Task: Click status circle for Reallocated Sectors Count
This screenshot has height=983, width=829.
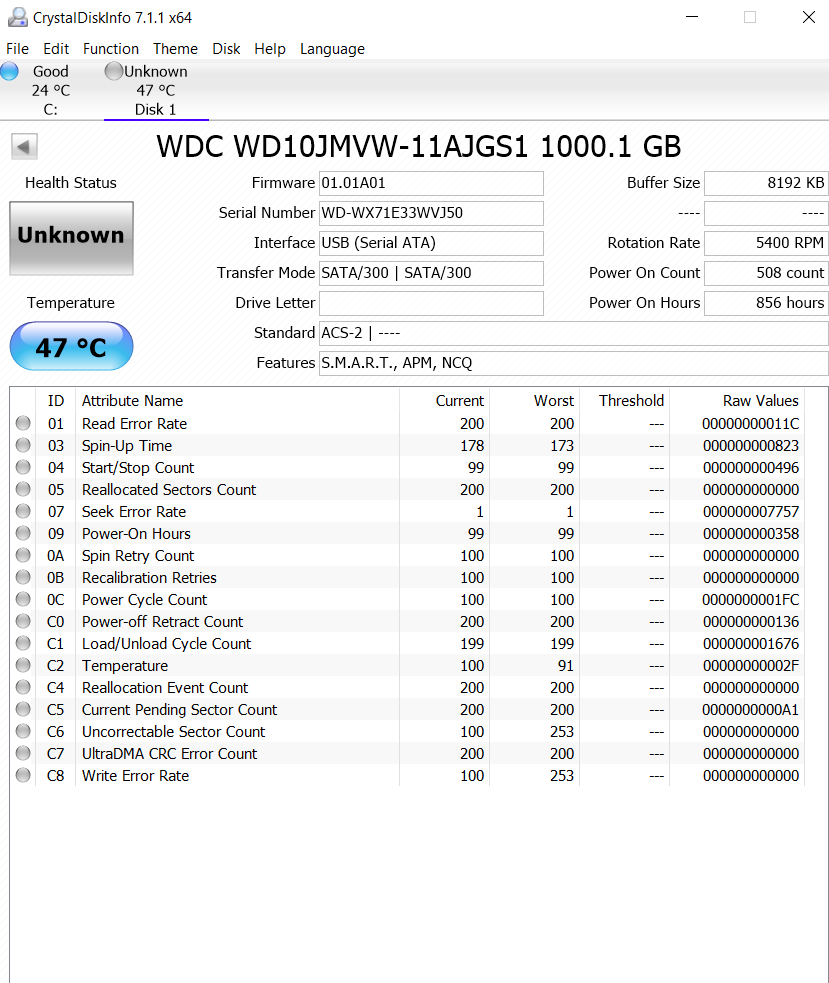Action: tap(23, 489)
